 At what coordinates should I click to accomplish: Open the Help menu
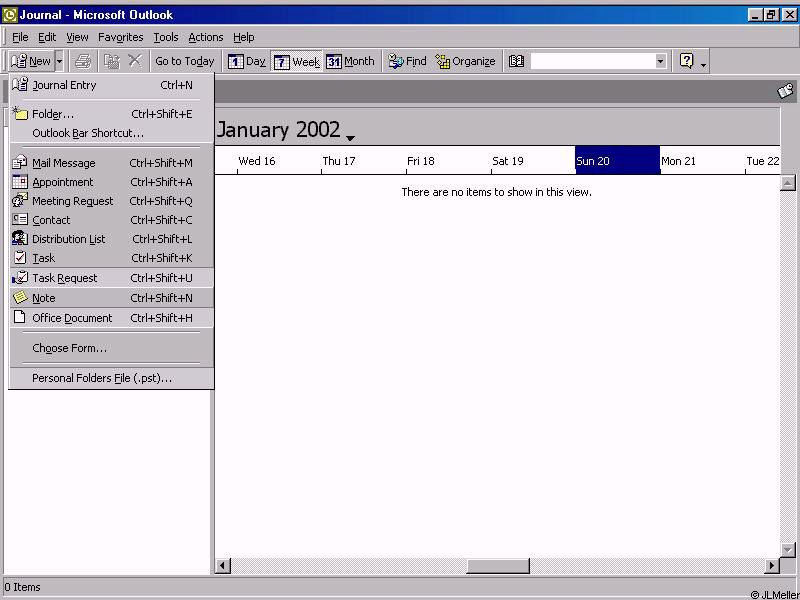click(243, 37)
